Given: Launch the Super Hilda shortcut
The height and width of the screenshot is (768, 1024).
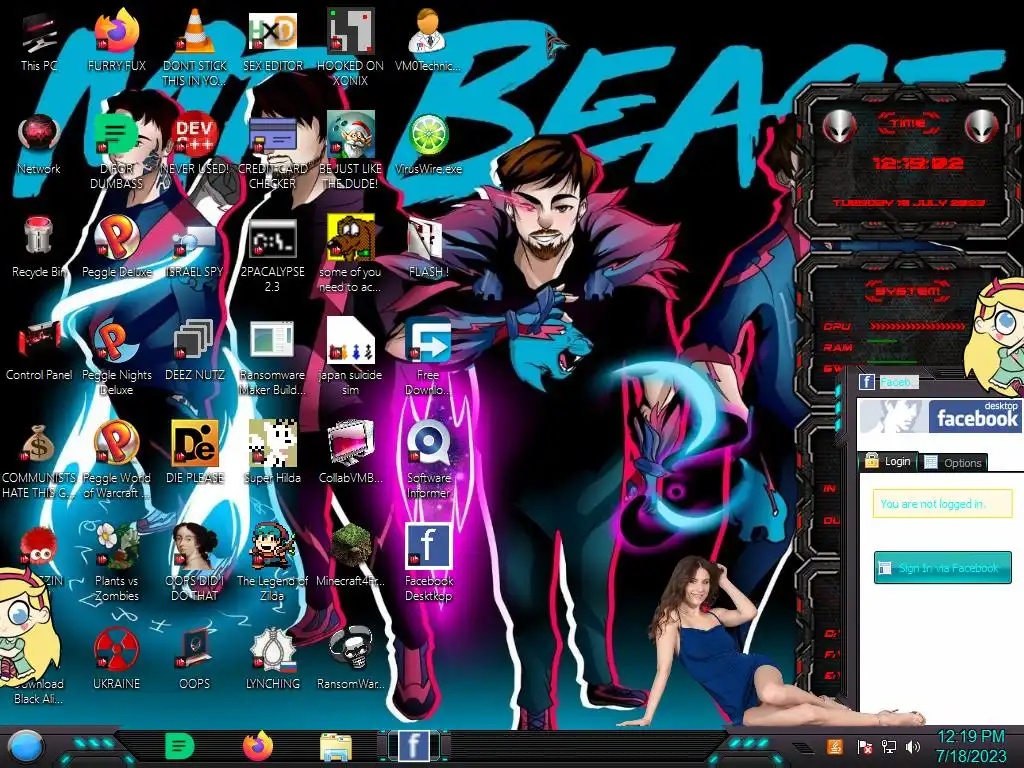Looking at the screenshot, I should point(272,444).
